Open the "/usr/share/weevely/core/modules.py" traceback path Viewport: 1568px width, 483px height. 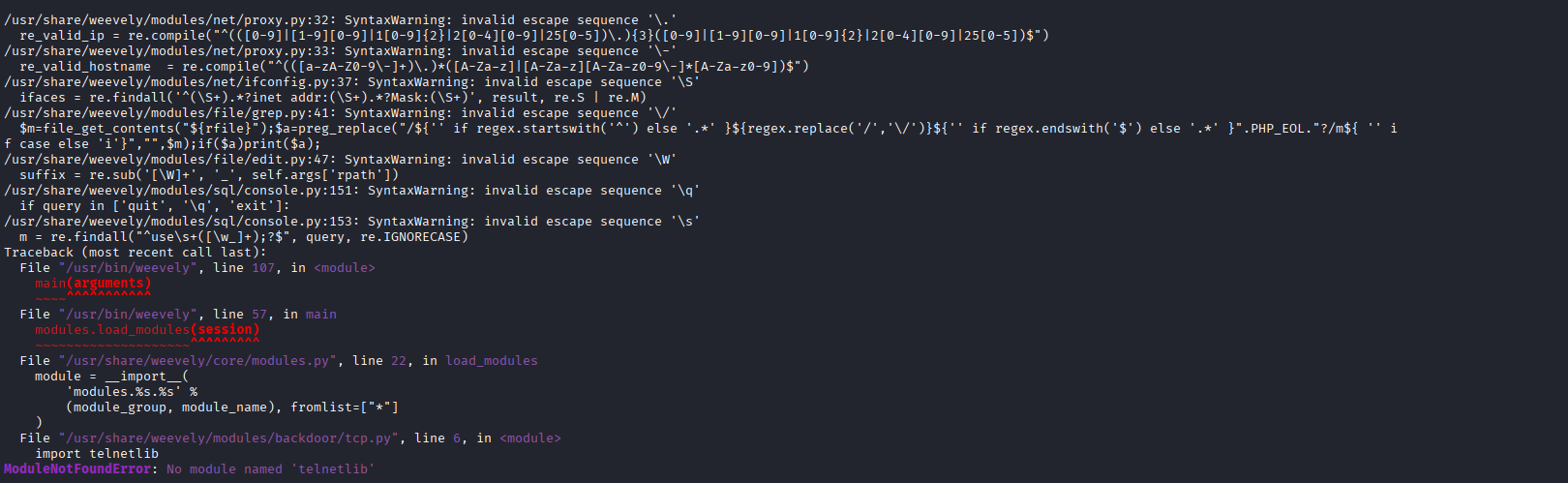tap(197, 361)
